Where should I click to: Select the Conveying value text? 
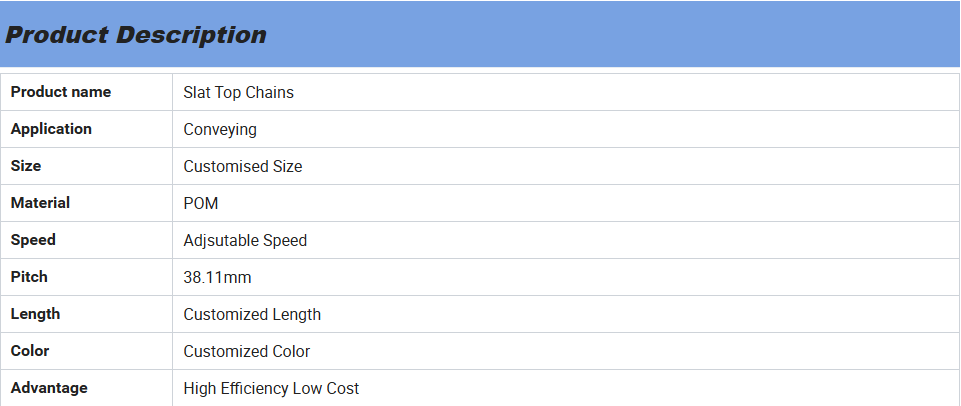220,129
